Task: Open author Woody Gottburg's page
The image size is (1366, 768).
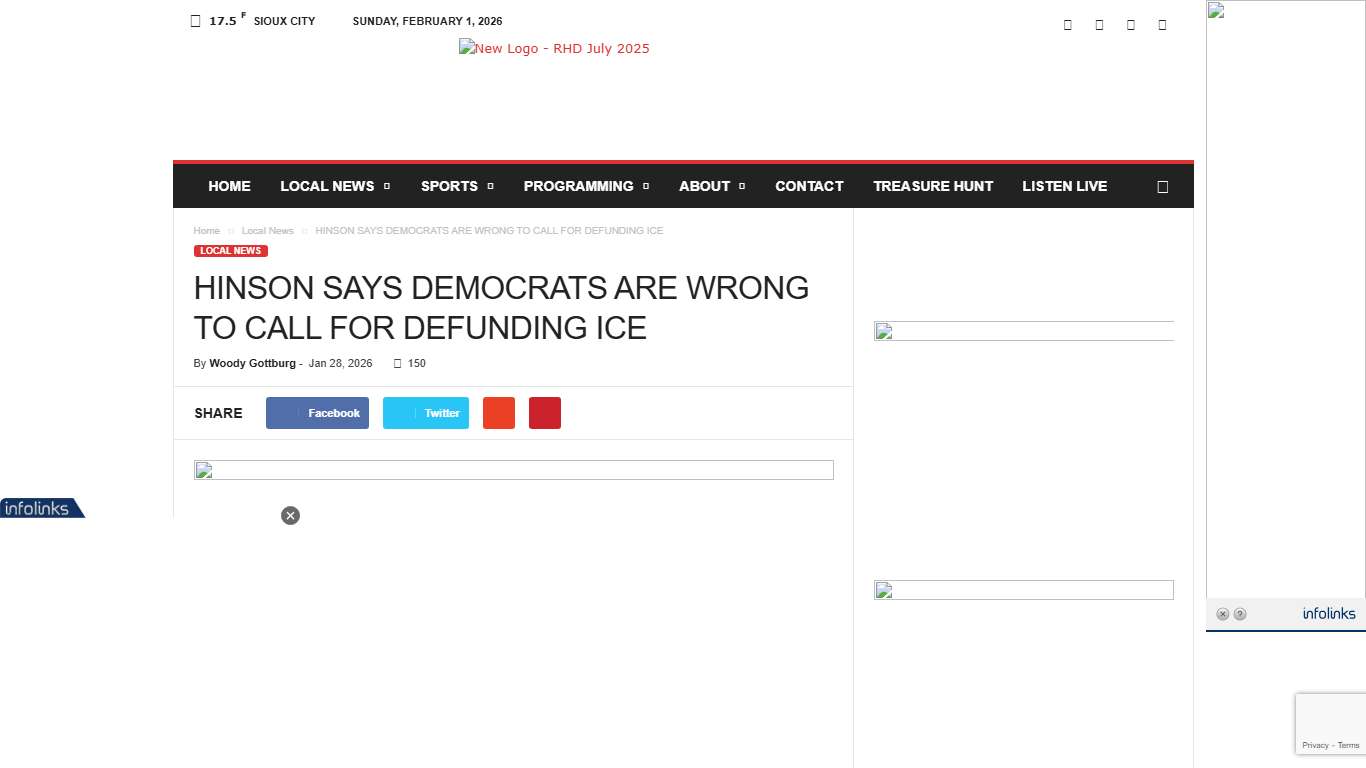Action: point(252,364)
